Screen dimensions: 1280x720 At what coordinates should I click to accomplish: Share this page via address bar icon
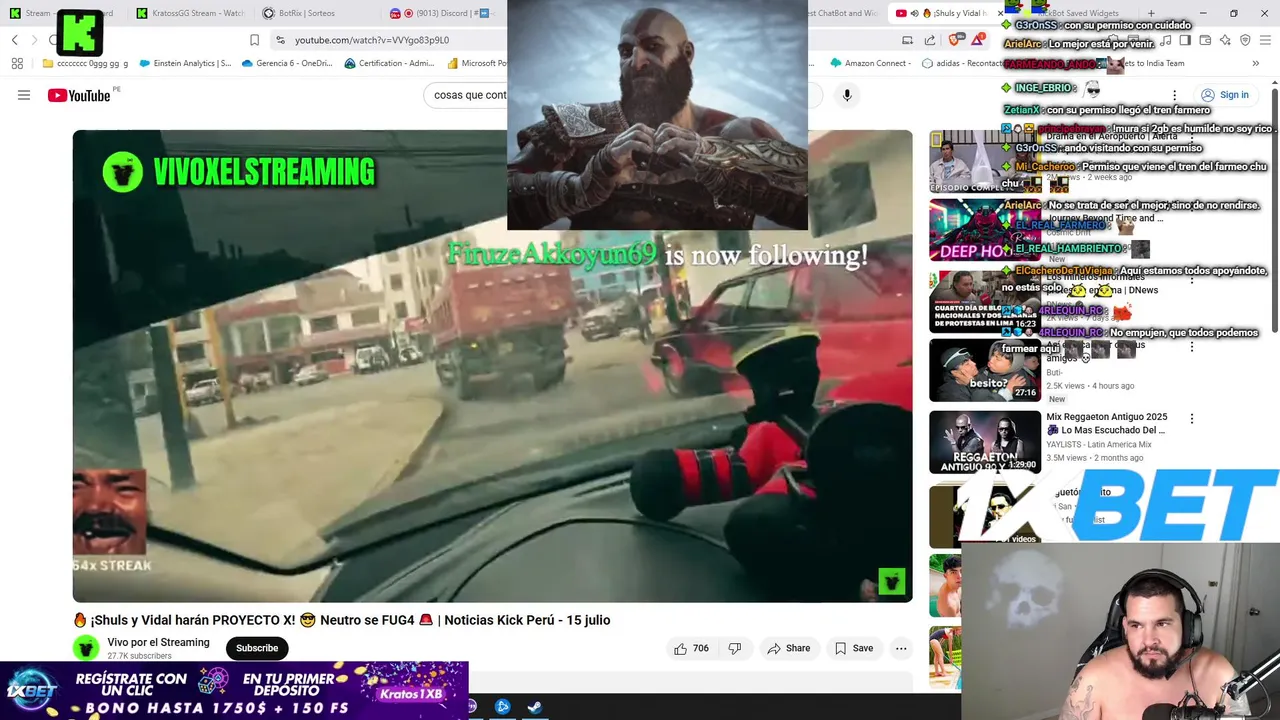pos(930,40)
